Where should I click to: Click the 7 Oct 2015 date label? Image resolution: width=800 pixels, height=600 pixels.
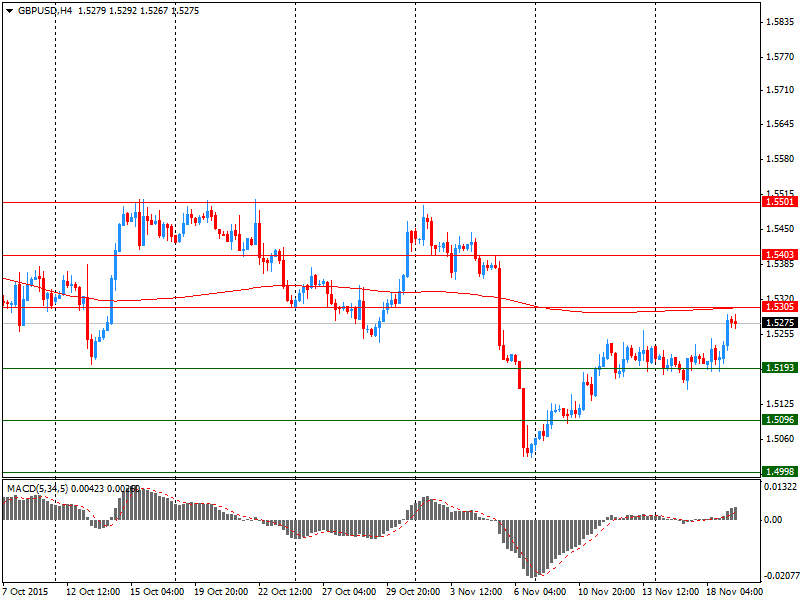(26, 592)
